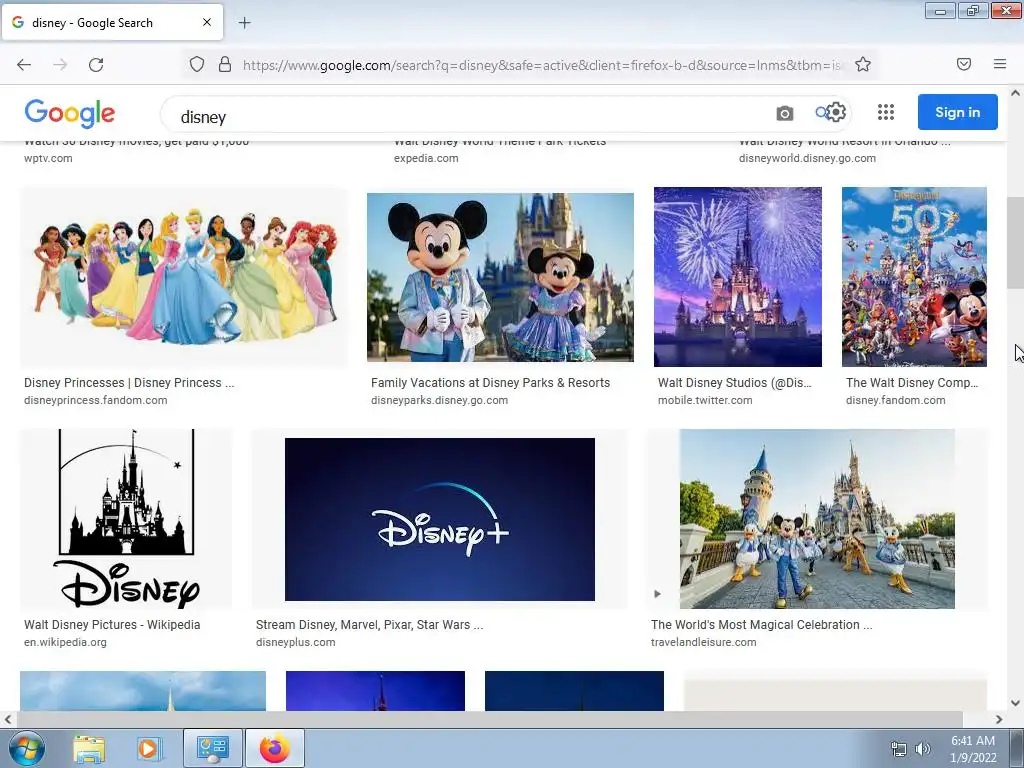Click the en.wikipedia.org source
1024x768 pixels.
65,642
